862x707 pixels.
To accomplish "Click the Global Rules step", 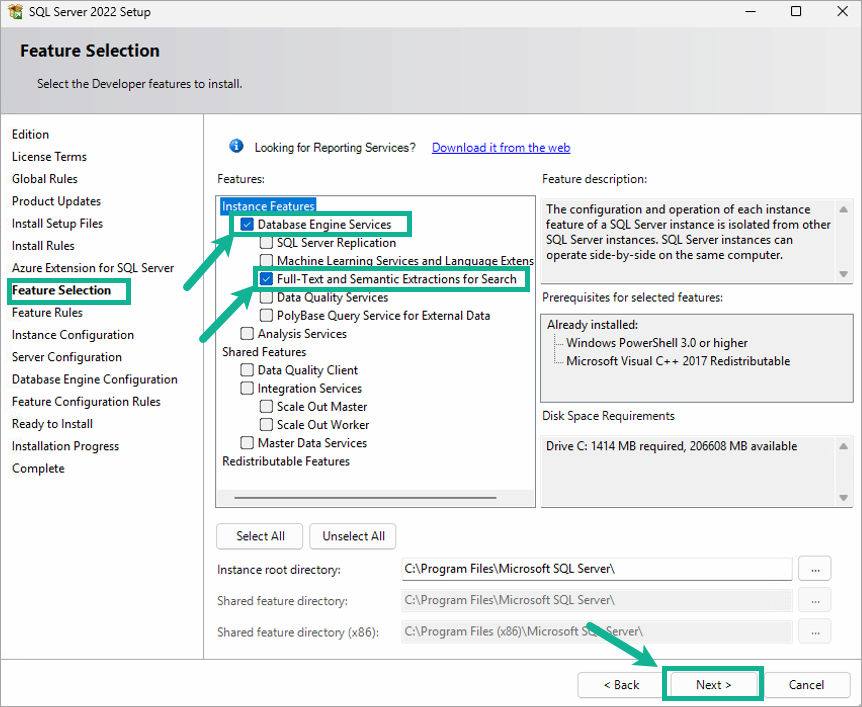I will point(45,179).
